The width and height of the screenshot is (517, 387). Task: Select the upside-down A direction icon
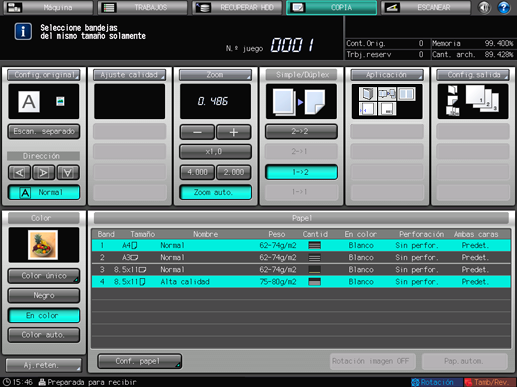68,172
